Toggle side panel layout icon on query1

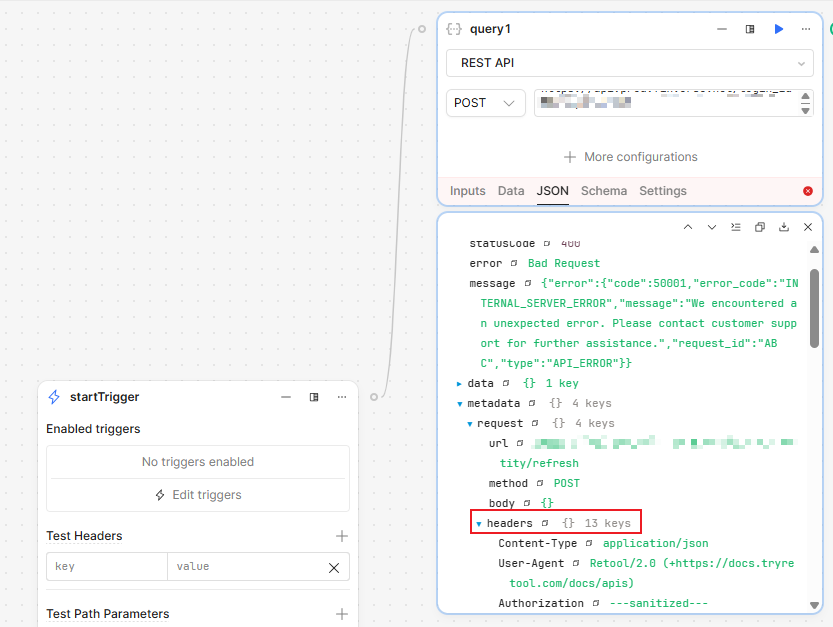click(x=750, y=29)
